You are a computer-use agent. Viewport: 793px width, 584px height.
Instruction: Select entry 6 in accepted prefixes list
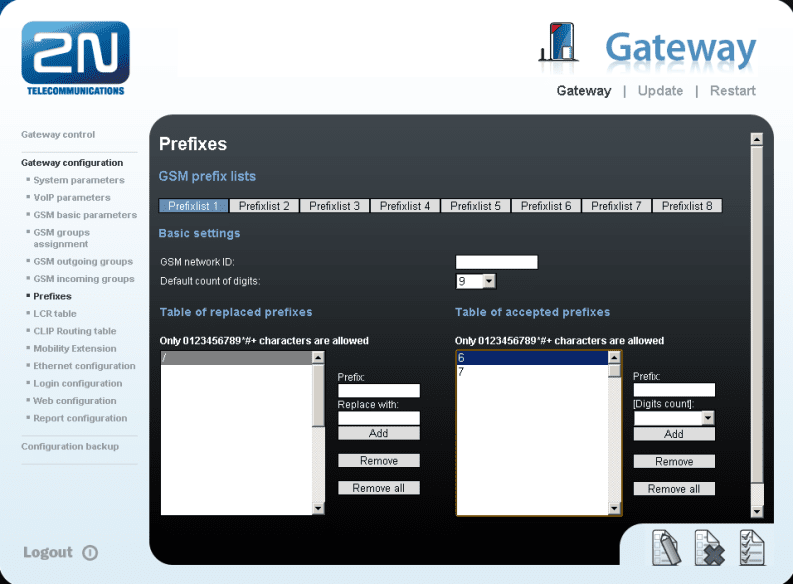[532, 358]
